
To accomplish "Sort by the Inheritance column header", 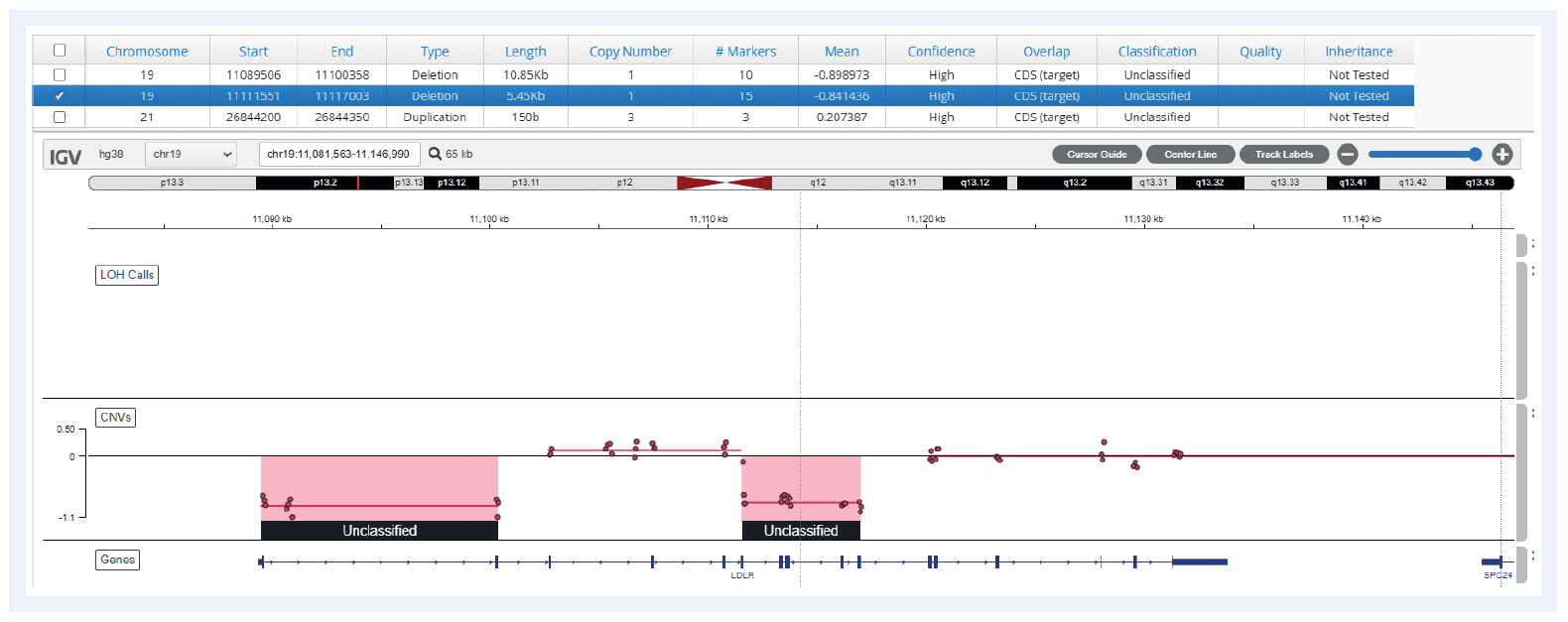I will pyautogui.click(x=1359, y=52).
